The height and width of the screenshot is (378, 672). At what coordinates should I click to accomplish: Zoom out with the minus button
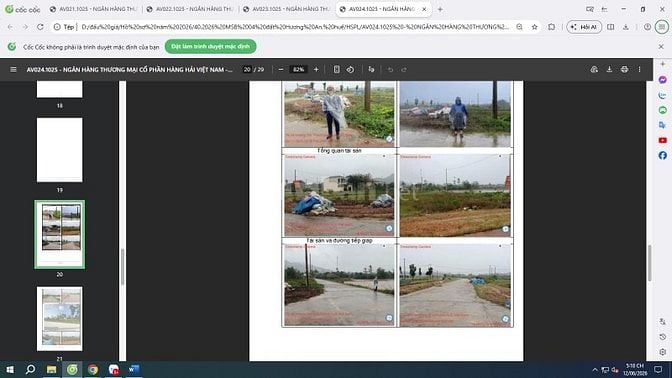pos(281,69)
